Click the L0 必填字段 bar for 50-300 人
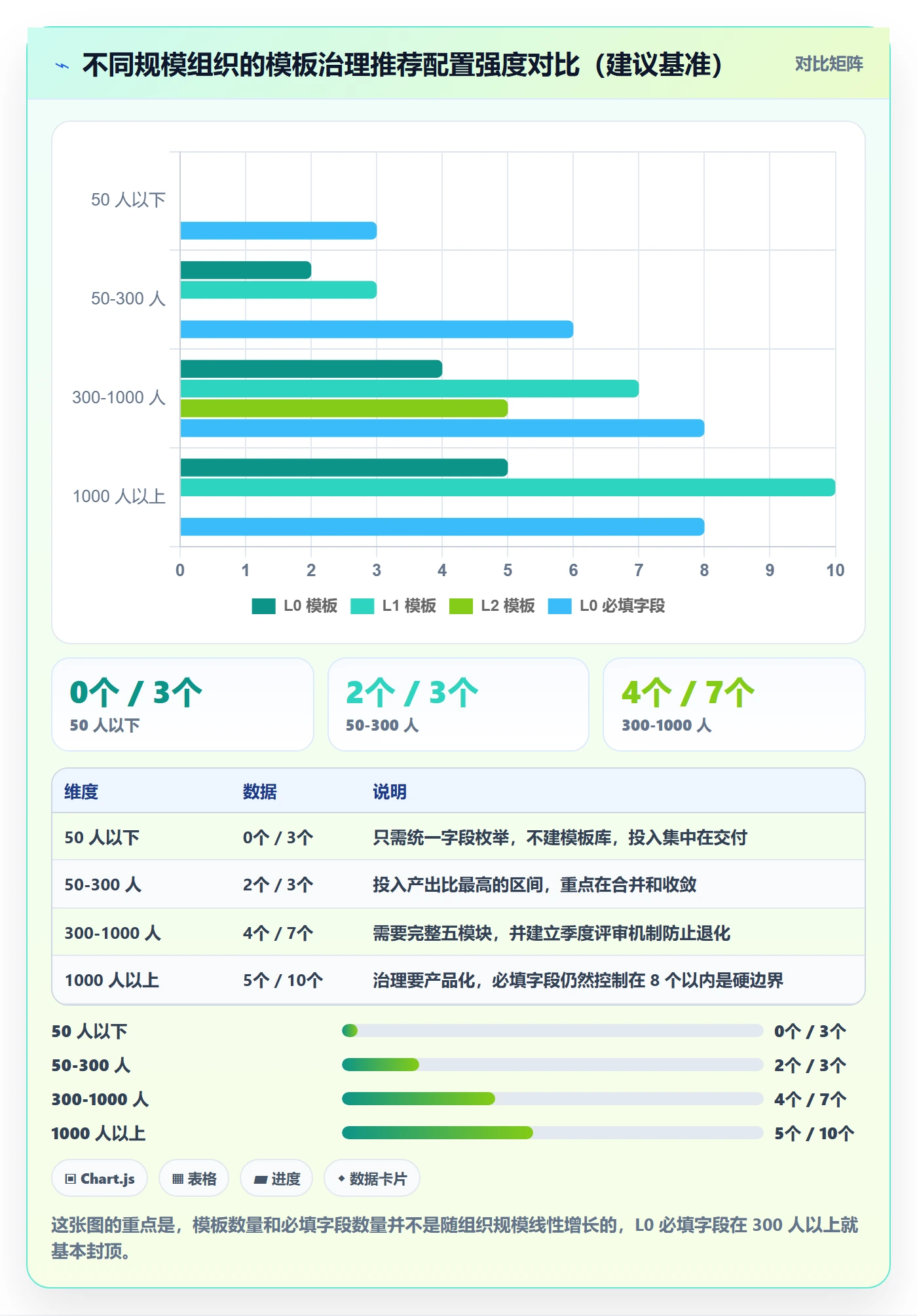 [x=377, y=329]
